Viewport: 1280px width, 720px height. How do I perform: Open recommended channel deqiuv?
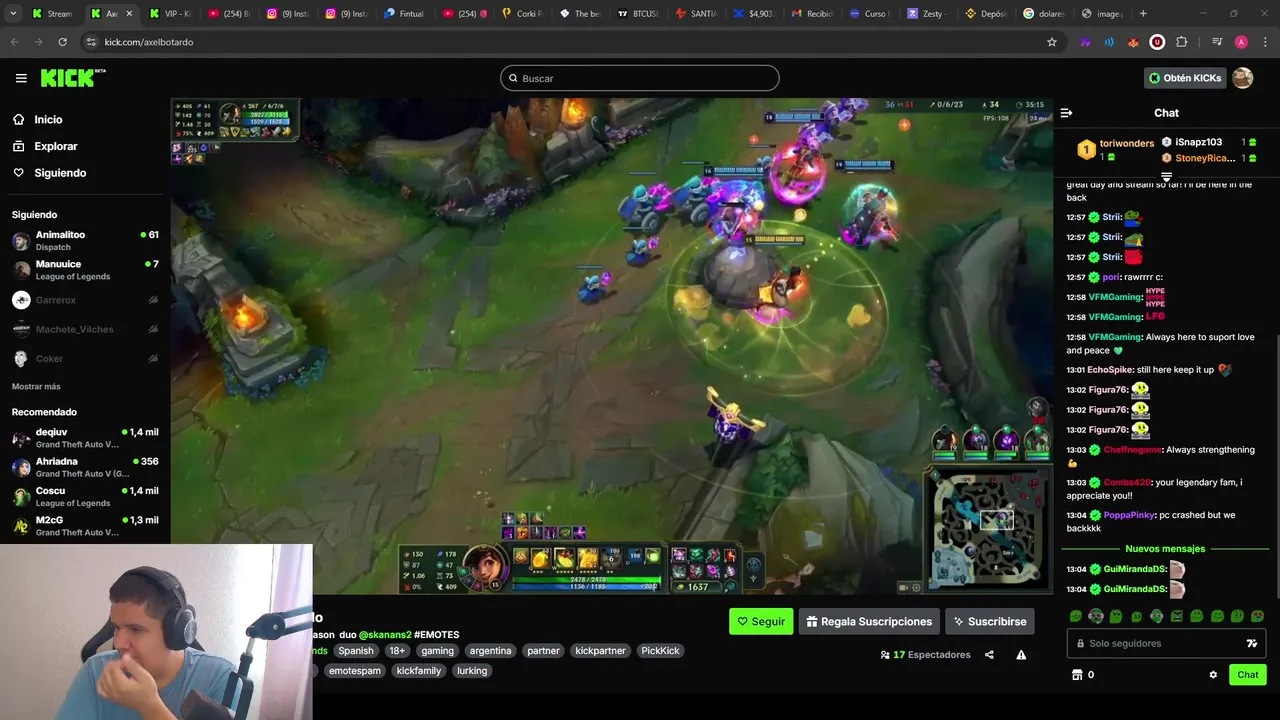[85, 438]
